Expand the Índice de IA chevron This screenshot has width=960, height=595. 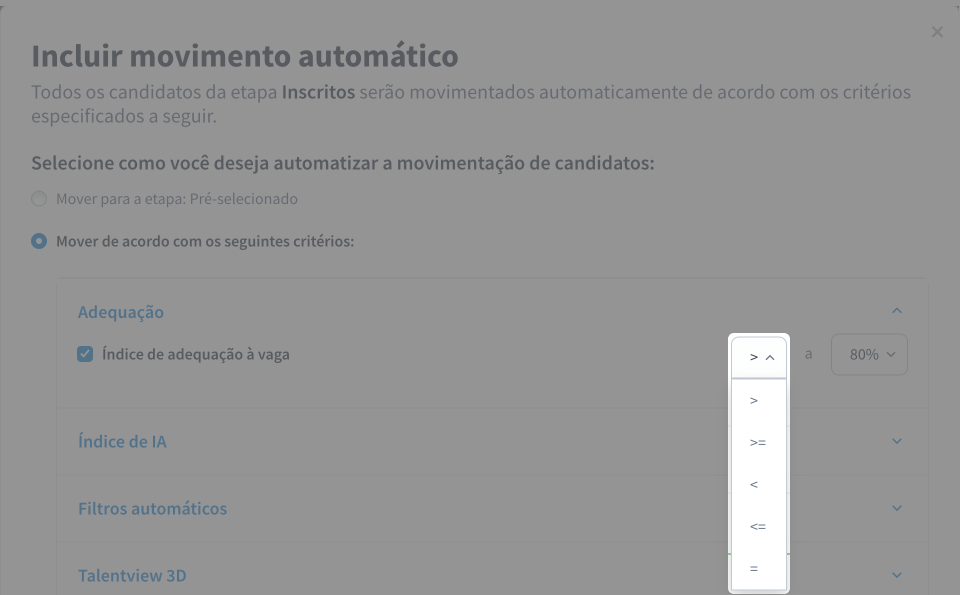tap(897, 441)
